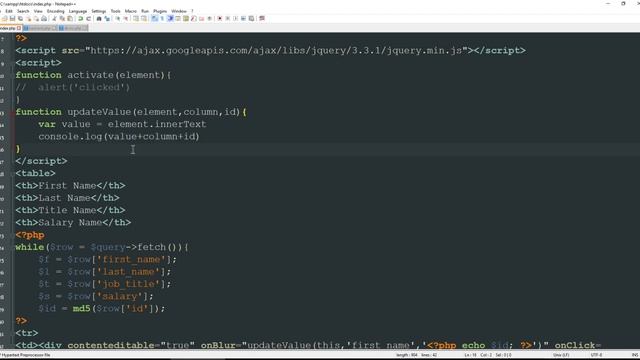640x360 pixels.
Task: Click the Save All toolbar icon
Action: coord(20,18)
